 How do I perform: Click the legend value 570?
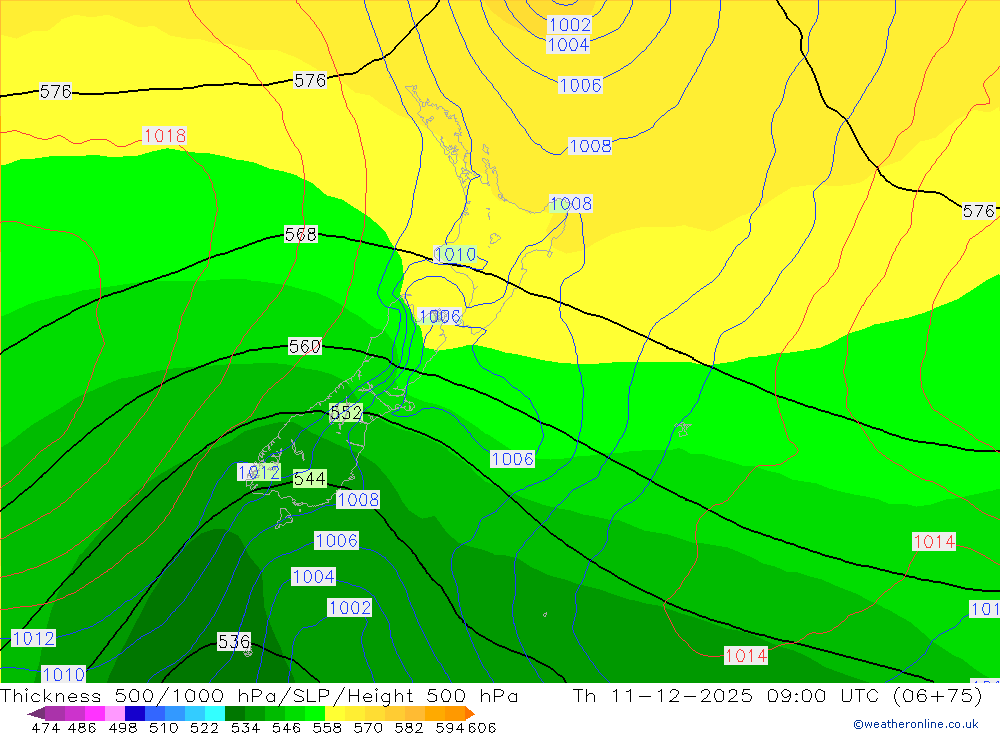[368, 727]
